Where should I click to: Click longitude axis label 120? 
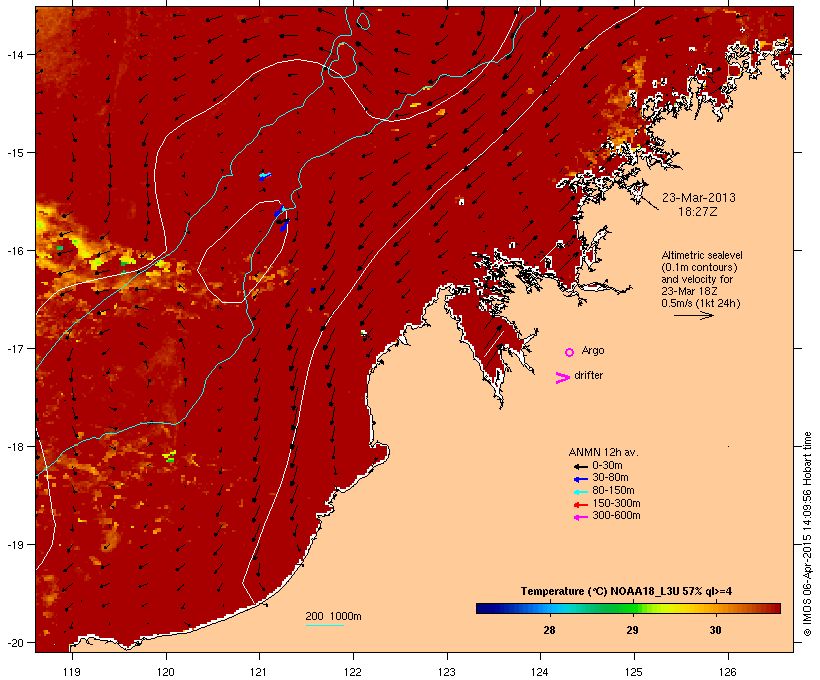(x=166, y=672)
